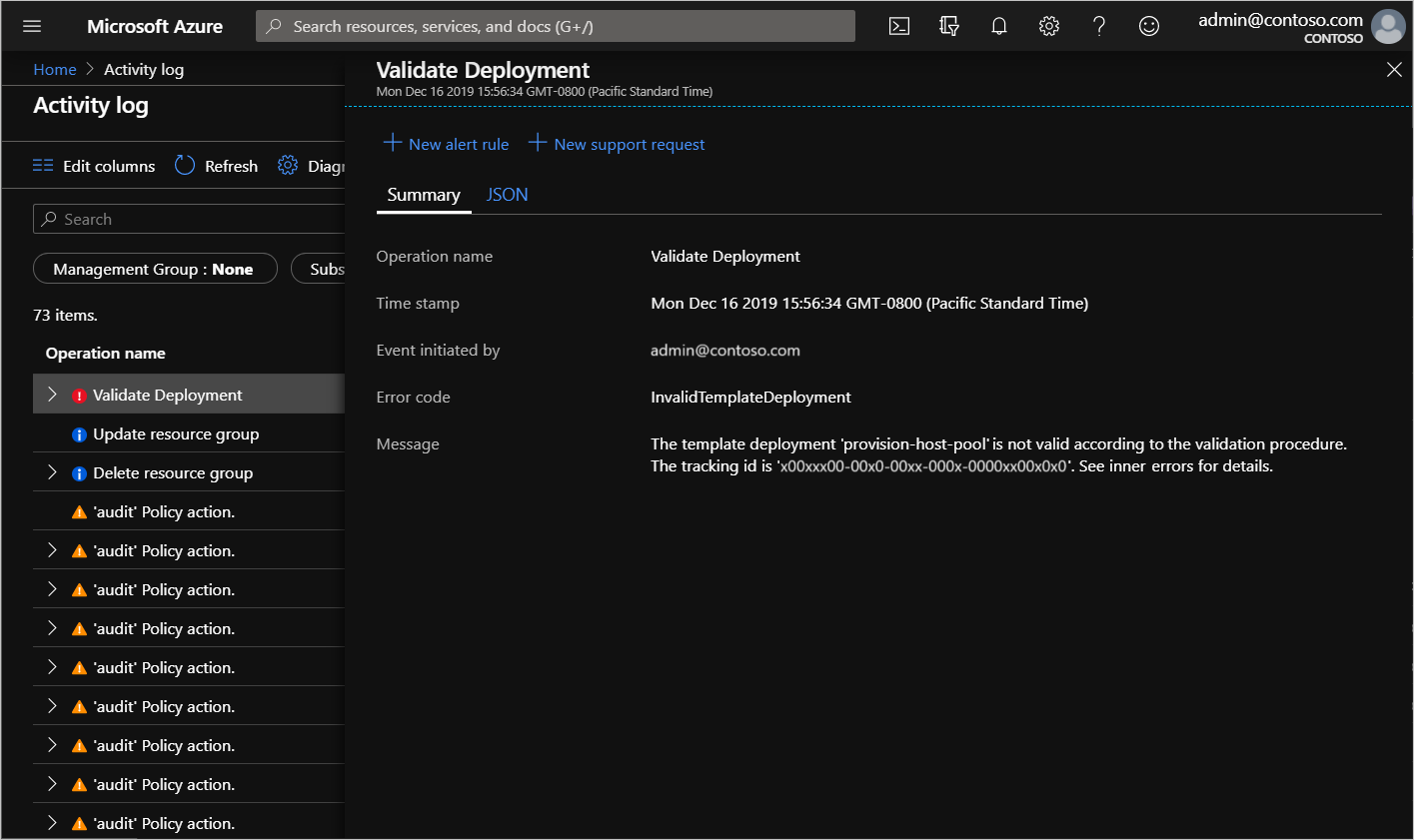Viewport: 1414px width, 840px height.
Task: Open the Help pane
Action: (1098, 26)
